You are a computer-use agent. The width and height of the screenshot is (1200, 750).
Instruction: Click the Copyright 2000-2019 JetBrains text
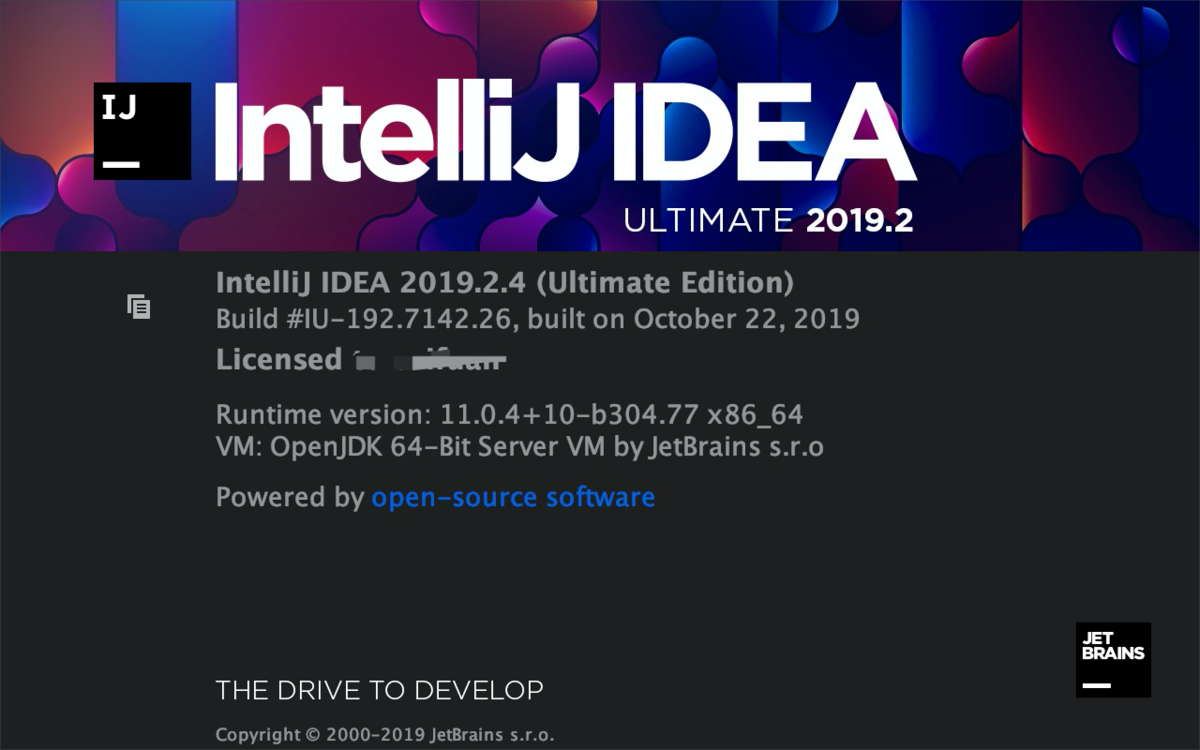point(385,735)
